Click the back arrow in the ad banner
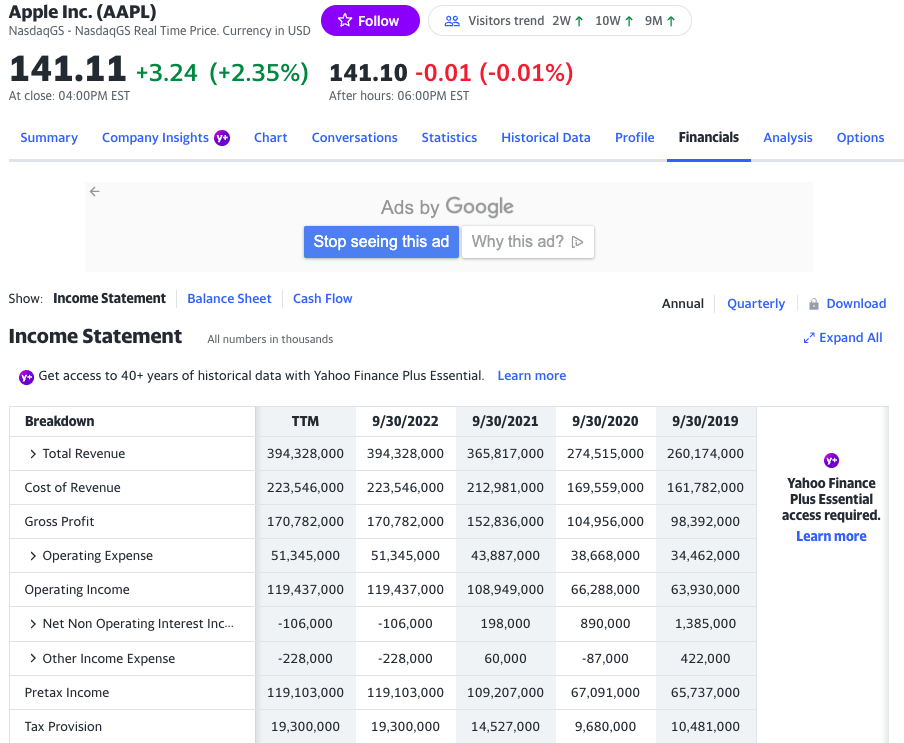This screenshot has height=743, width=904. 95,191
